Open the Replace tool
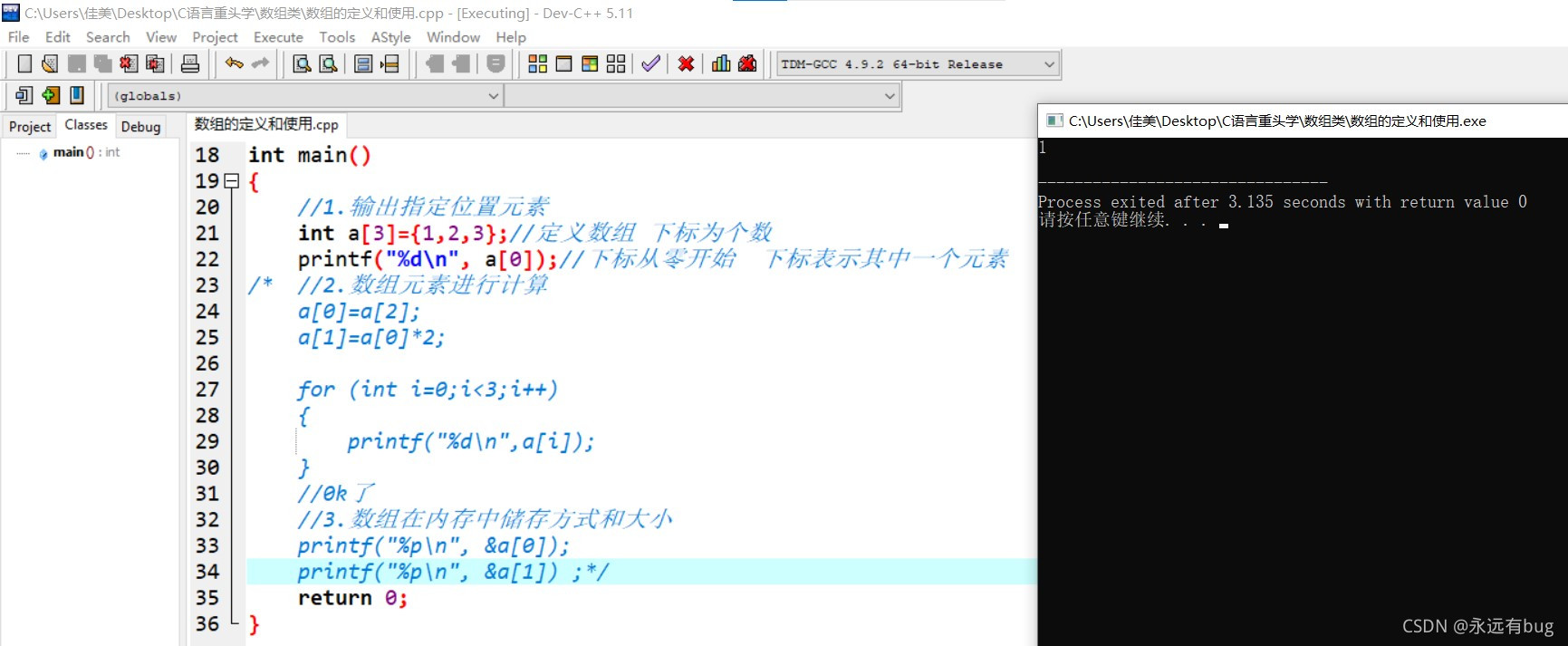1568x646 pixels. 329,63
